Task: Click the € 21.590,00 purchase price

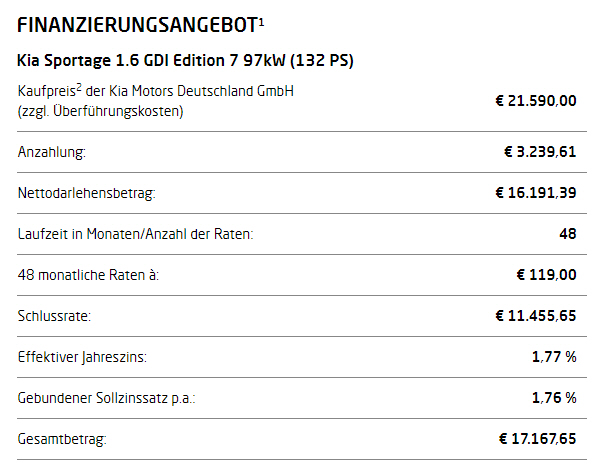Action: pyautogui.click(x=536, y=101)
